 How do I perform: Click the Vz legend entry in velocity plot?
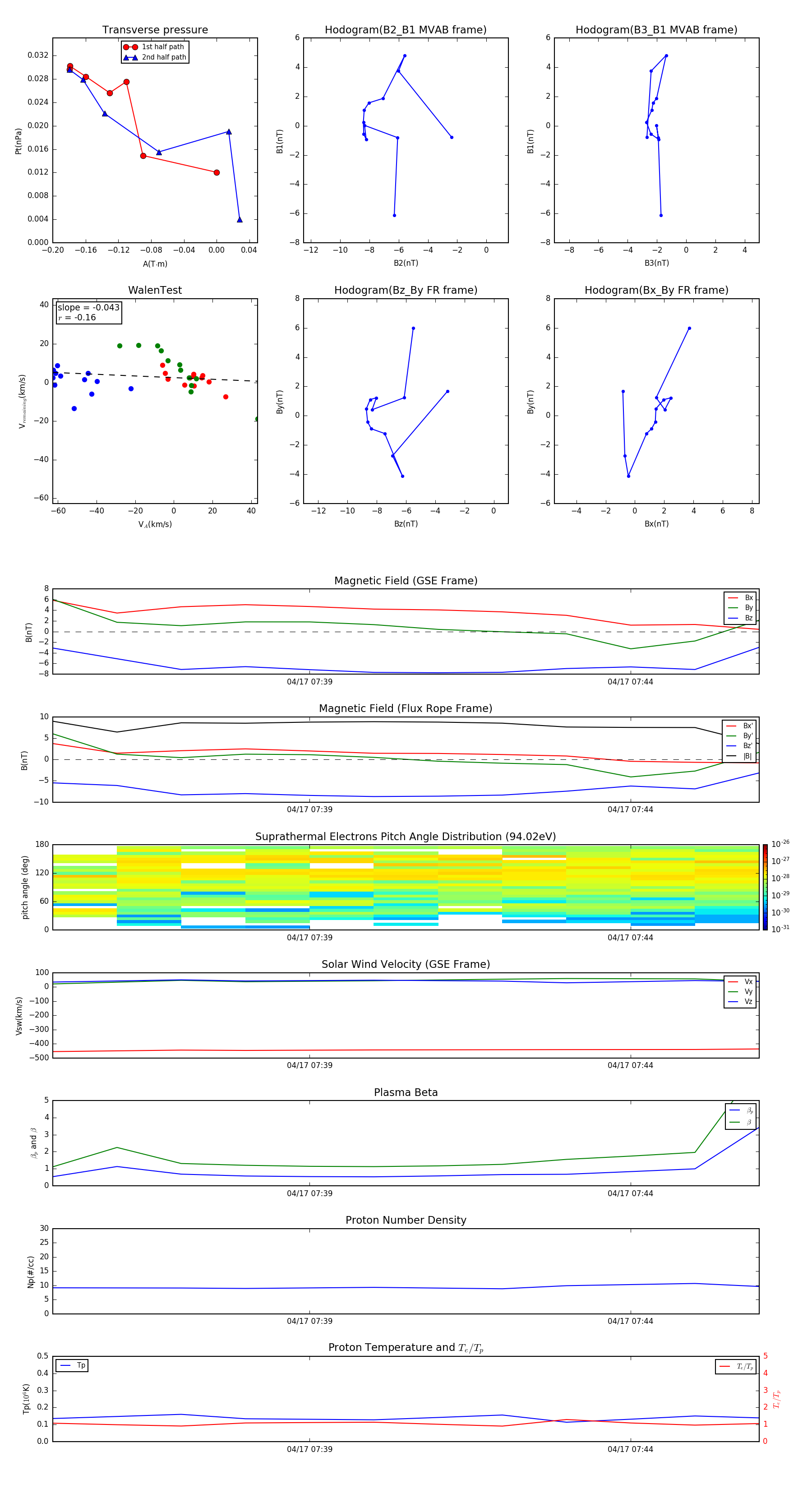(x=740, y=1002)
